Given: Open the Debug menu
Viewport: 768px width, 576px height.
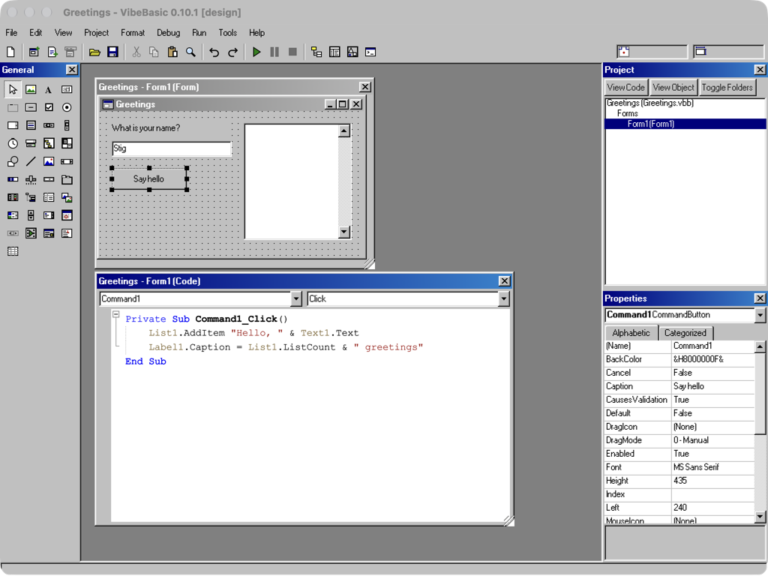Looking at the screenshot, I should [168, 33].
